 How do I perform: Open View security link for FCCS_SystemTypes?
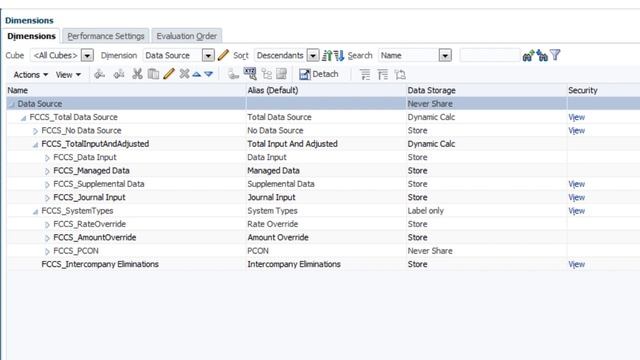(576, 211)
